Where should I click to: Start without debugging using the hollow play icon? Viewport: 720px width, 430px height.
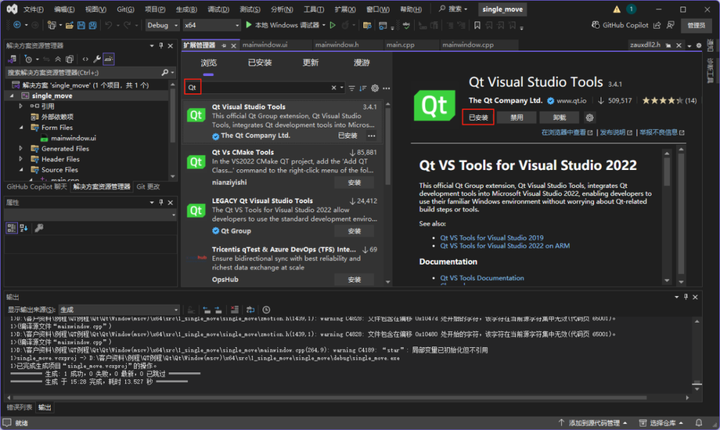point(333,25)
